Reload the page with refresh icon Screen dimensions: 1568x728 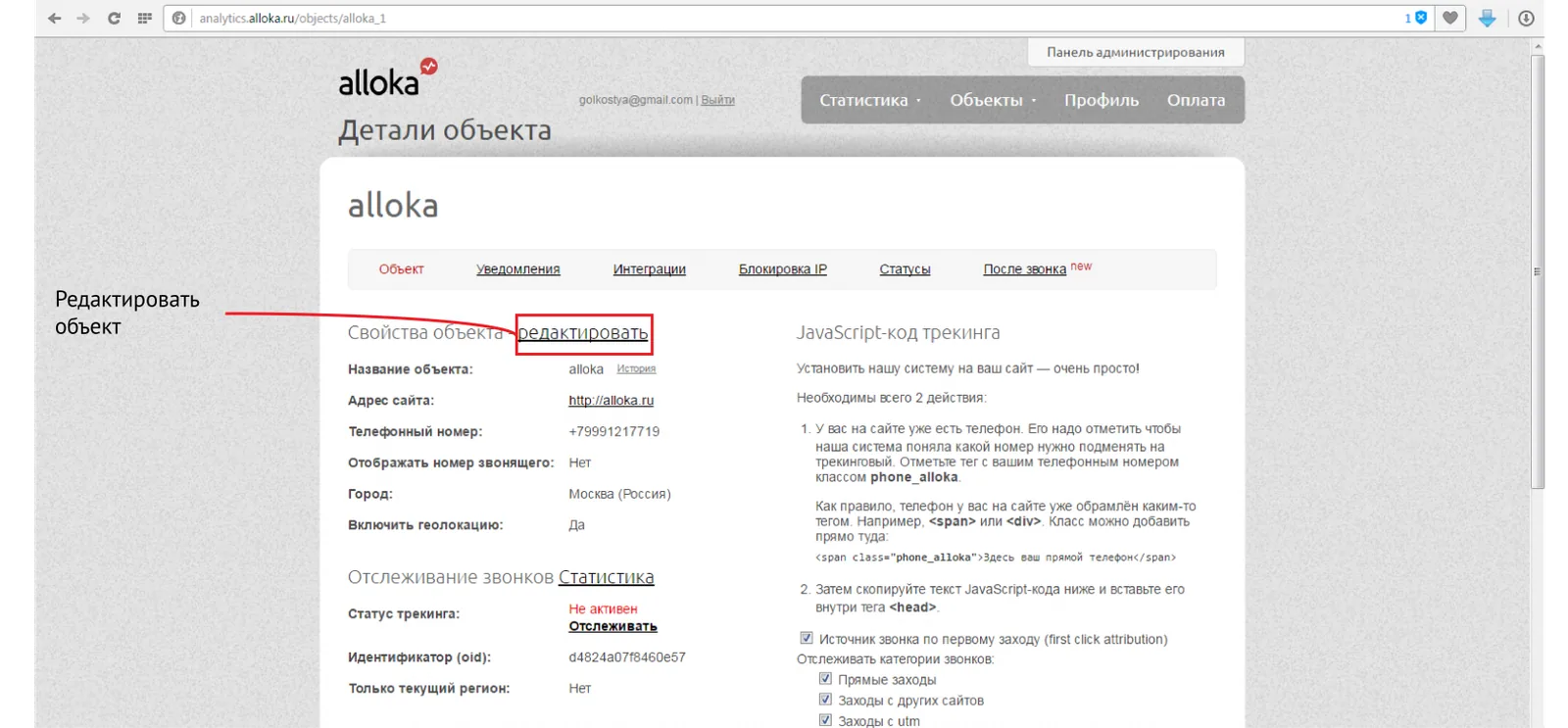coord(114,18)
